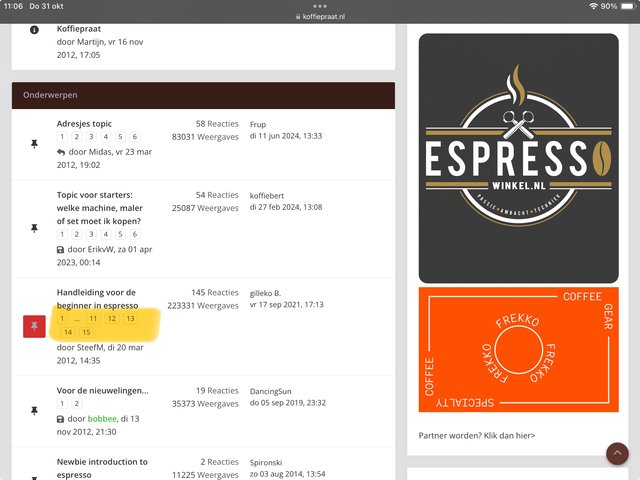
Task: Click the pin icon beside Voor de nieuwelingen
Action: pos(34,411)
